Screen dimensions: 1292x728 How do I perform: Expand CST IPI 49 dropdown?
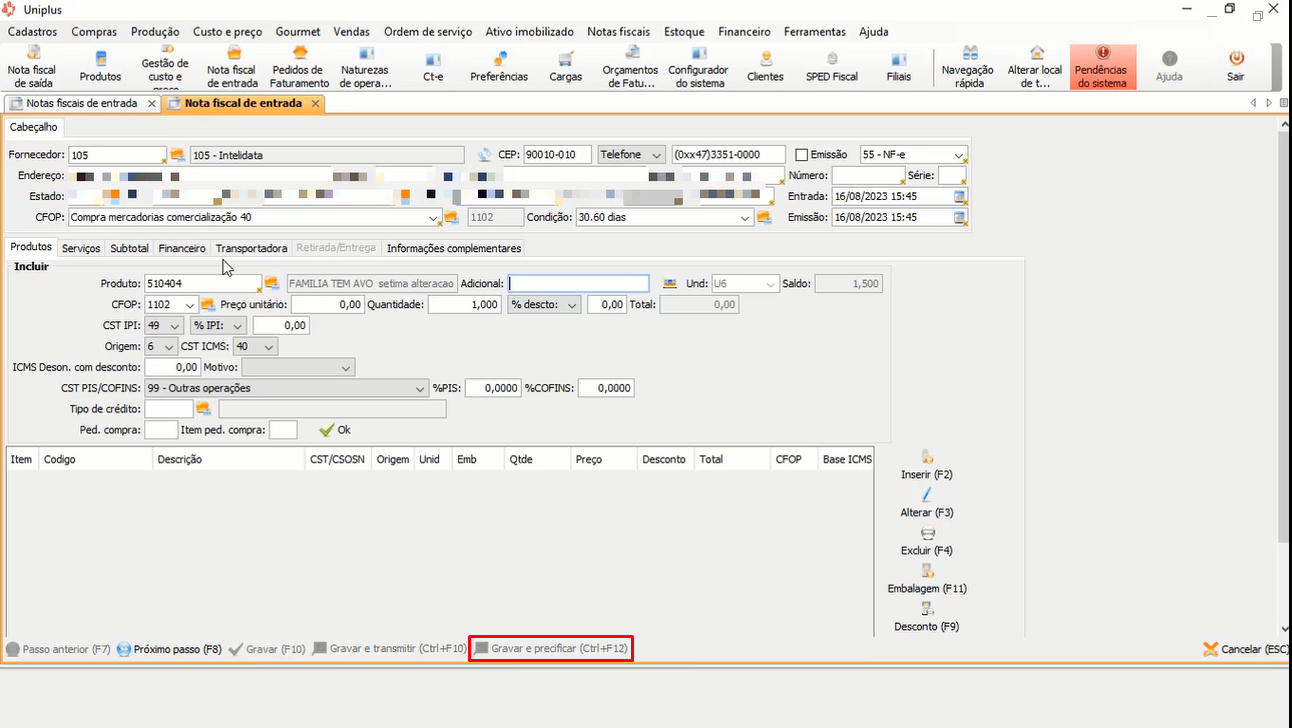coord(176,326)
